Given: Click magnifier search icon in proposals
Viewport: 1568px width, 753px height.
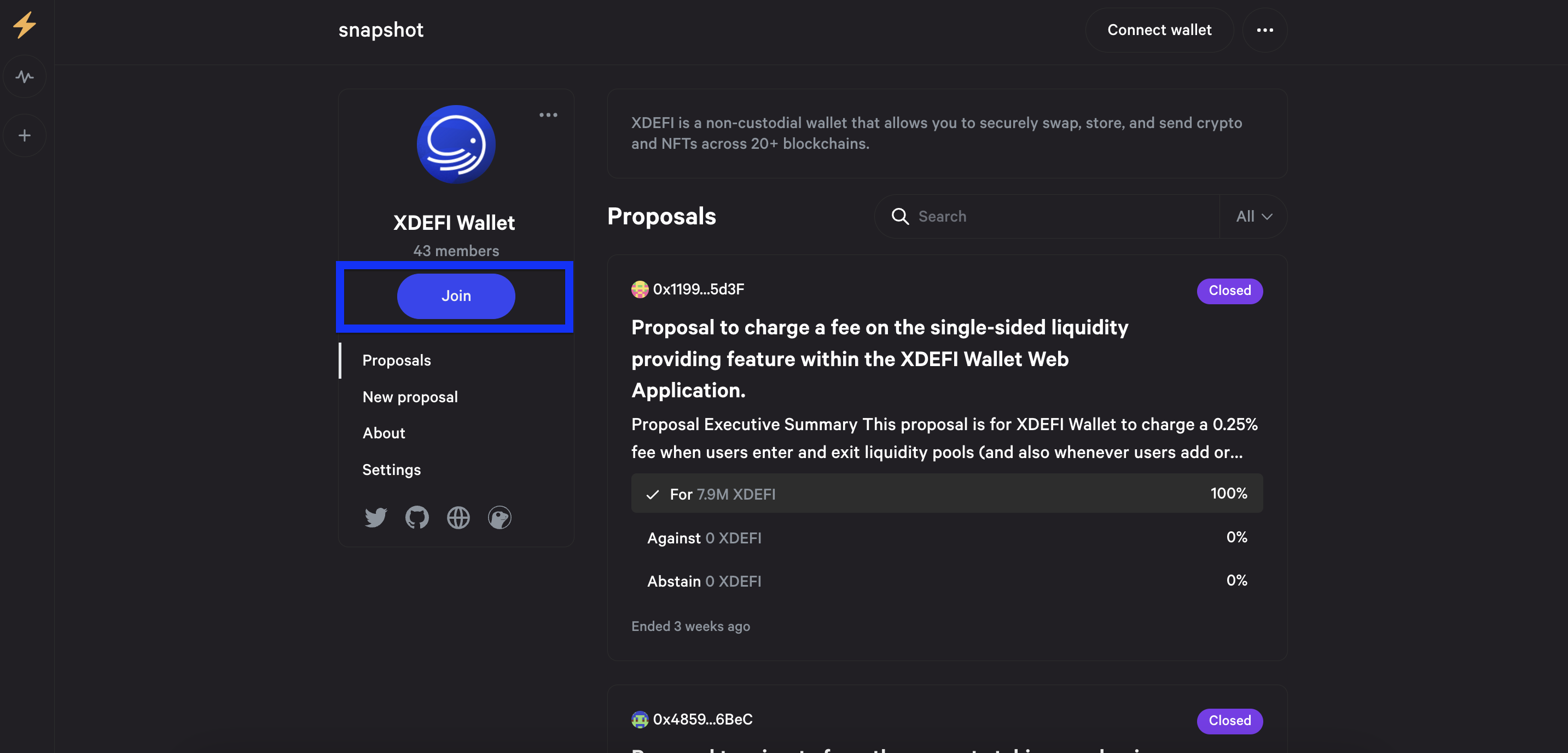Looking at the screenshot, I should pos(899,216).
